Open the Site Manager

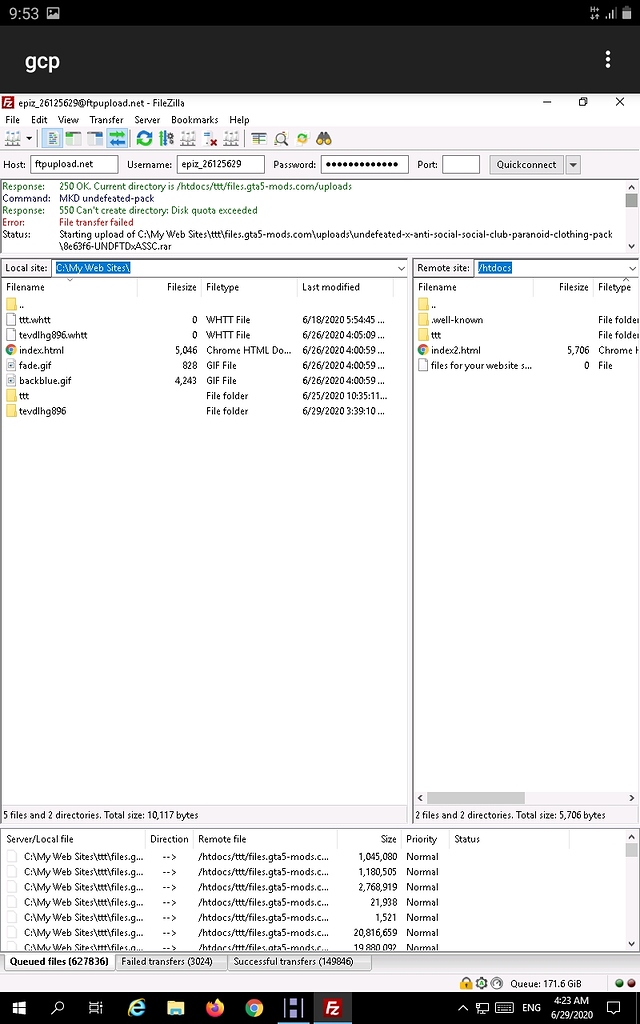[12, 139]
